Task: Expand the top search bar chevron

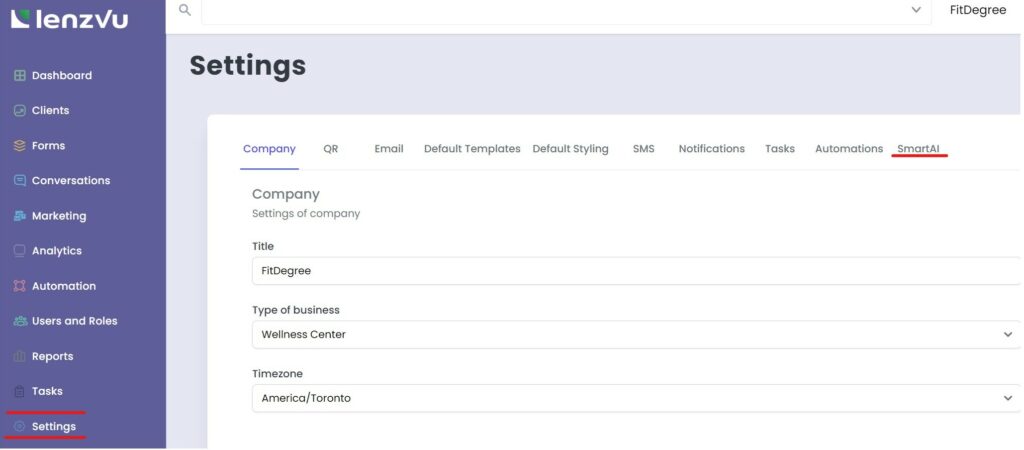Action: pos(916,10)
